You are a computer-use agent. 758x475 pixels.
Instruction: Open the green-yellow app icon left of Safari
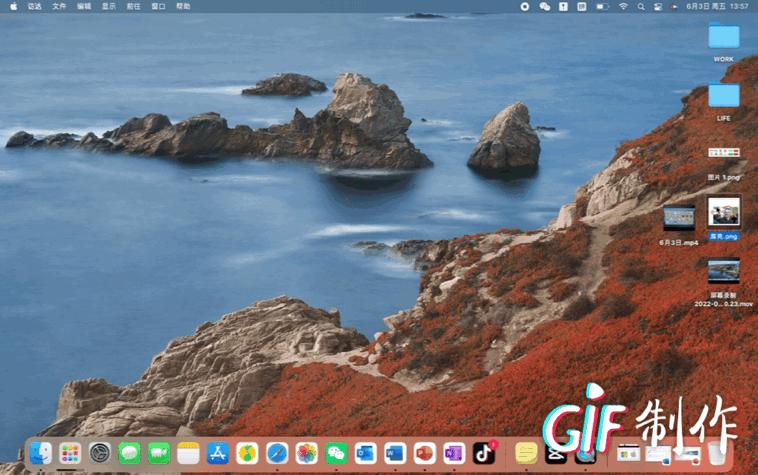coord(248,453)
